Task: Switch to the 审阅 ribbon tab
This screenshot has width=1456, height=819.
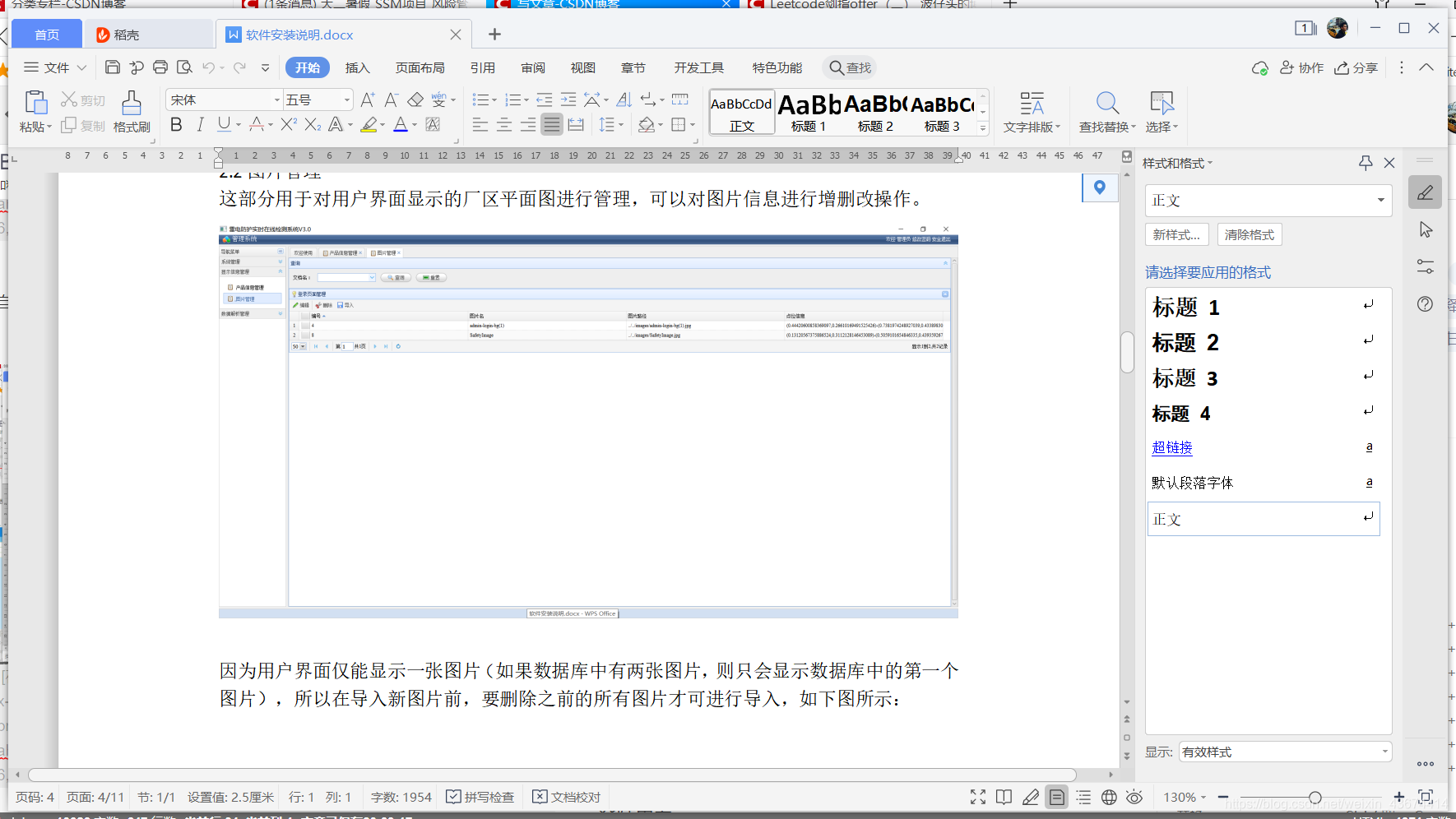Action: point(533,67)
